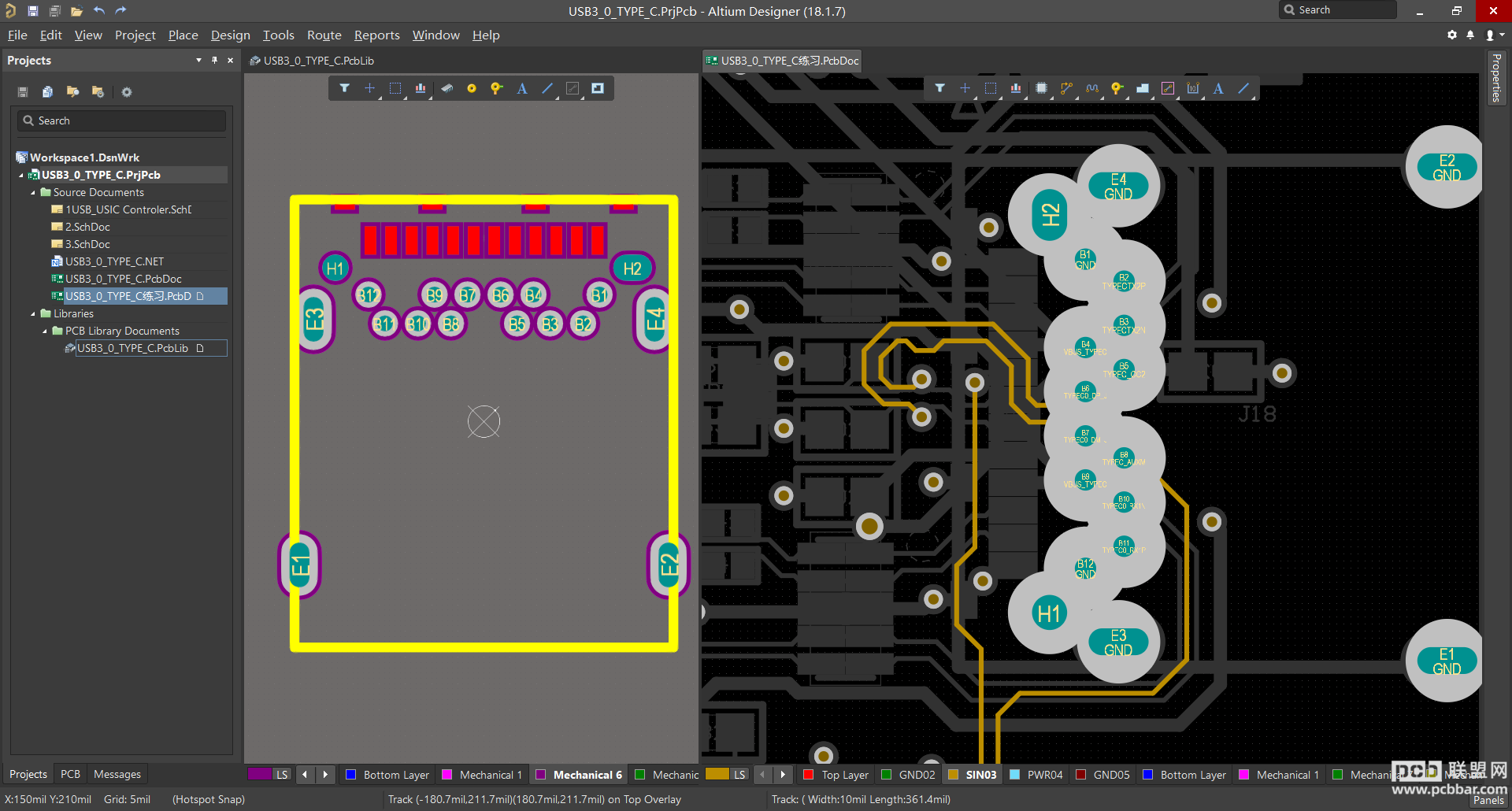Open the File menu
The image size is (1512, 811).
pyautogui.click(x=17, y=35)
